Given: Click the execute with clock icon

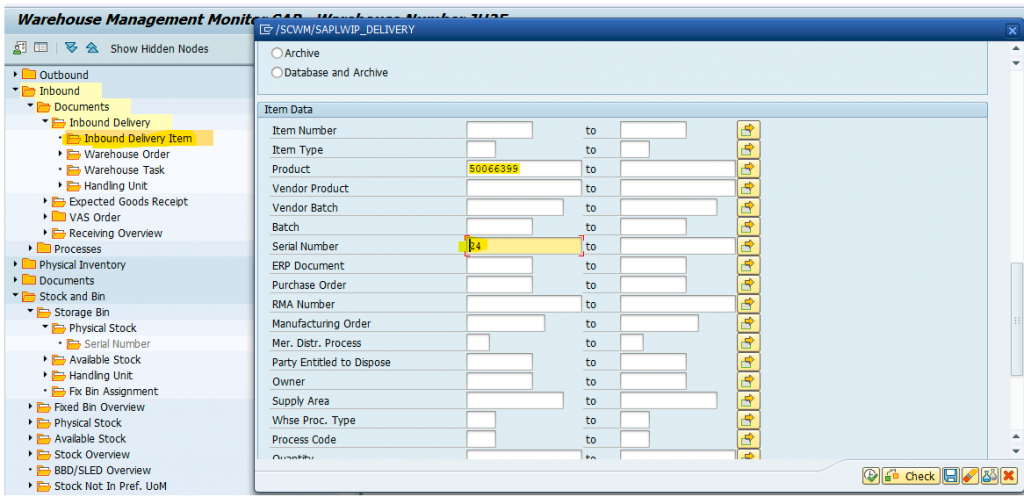Looking at the screenshot, I should 871,476.
